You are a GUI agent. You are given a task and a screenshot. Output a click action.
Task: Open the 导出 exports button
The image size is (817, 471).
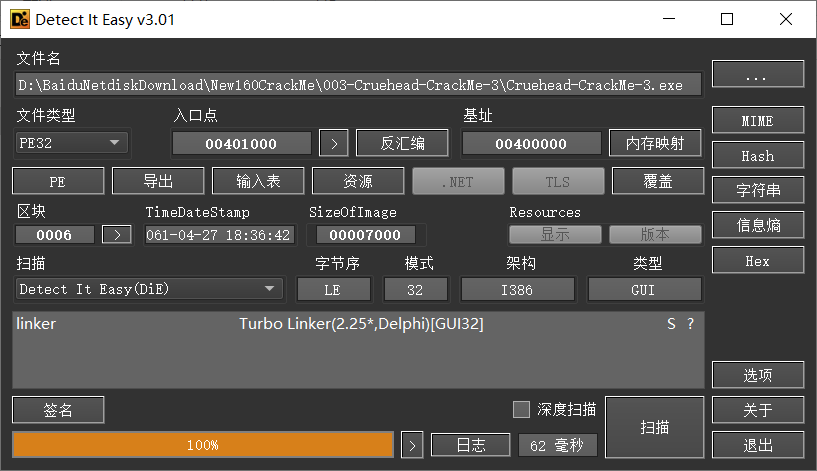pyautogui.click(x=158, y=181)
